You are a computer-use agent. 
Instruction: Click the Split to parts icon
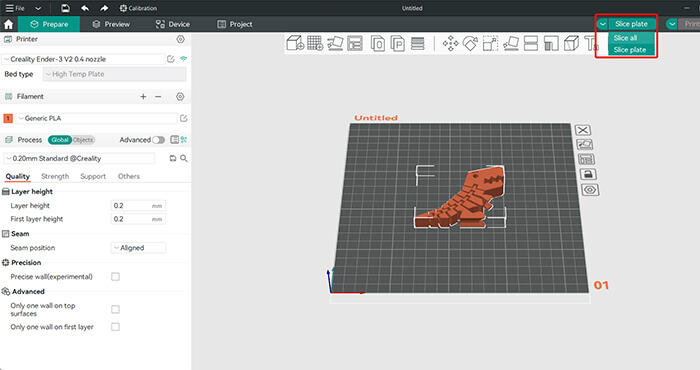click(397, 43)
